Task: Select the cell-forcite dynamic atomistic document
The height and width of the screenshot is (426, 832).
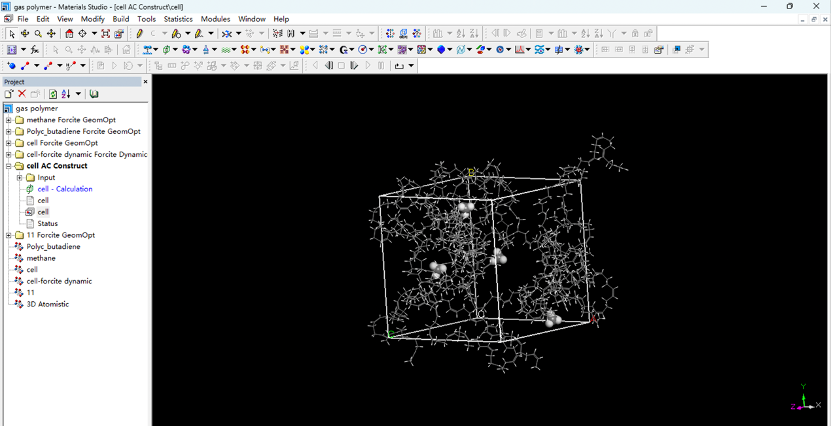Action: click(x=59, y=281)
